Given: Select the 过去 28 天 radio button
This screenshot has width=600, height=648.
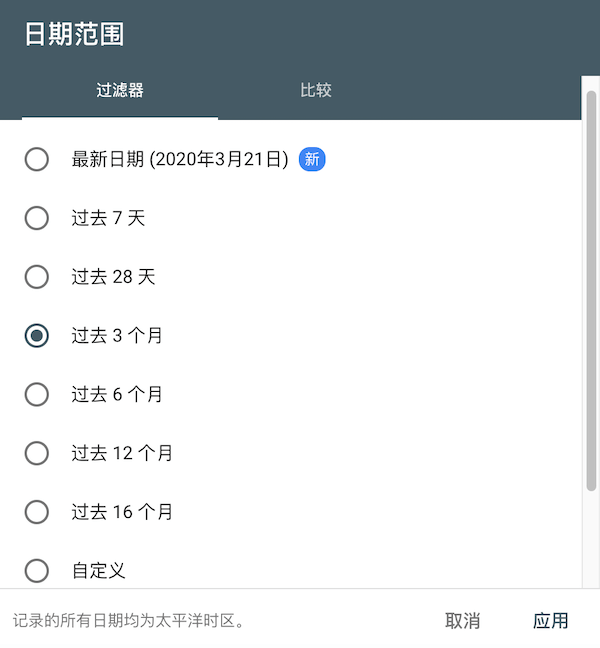Looking at the screenshot, I should pos(37,277).
